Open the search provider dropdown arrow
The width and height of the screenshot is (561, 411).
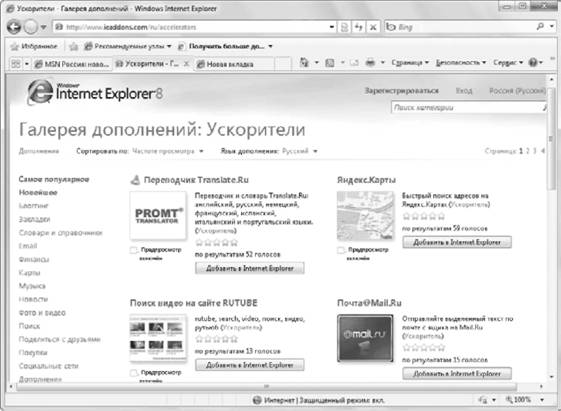tap(552, 27)
